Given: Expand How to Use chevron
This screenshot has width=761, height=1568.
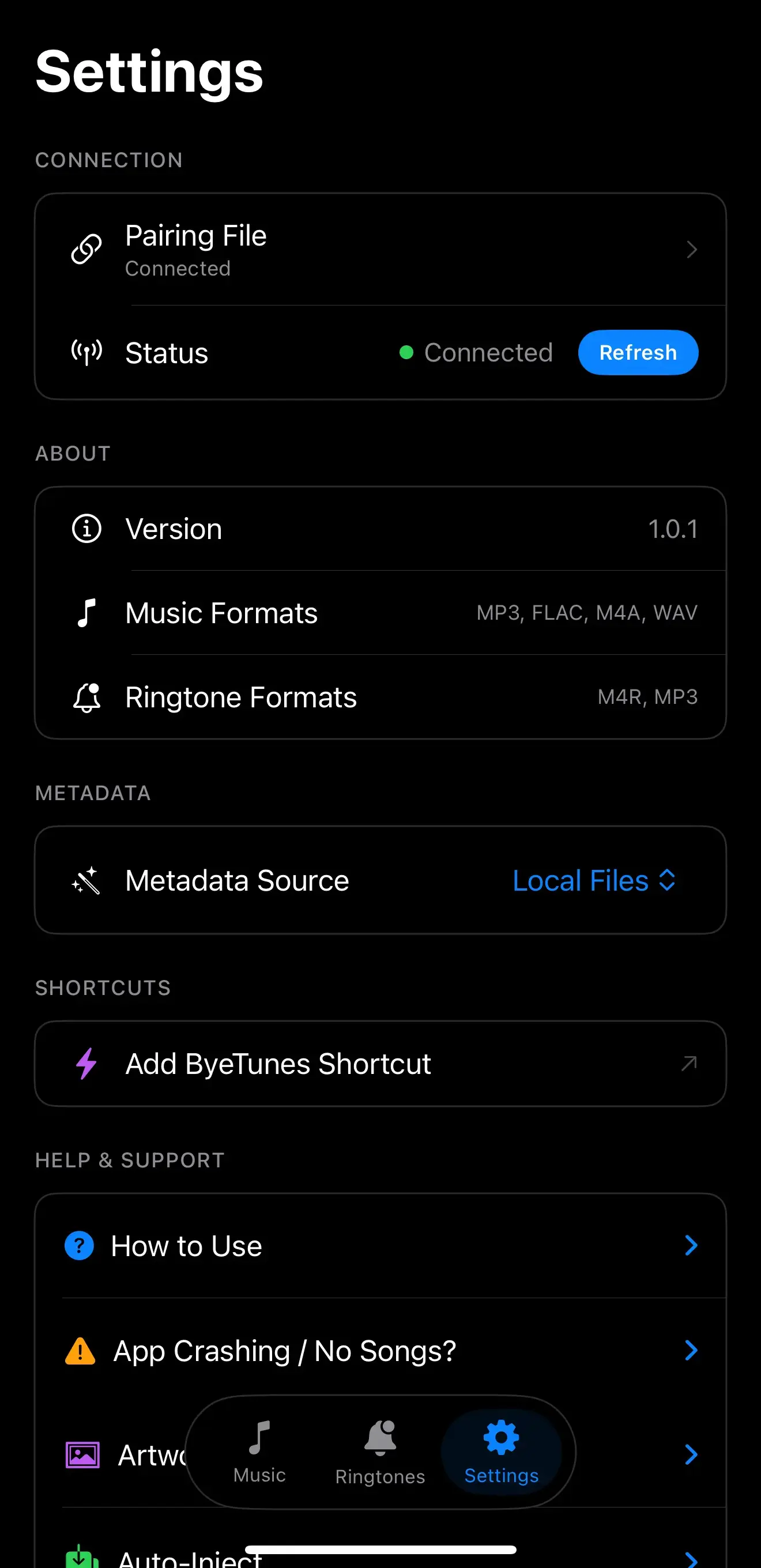Looking at the screenshot, I should (691, 1245).
